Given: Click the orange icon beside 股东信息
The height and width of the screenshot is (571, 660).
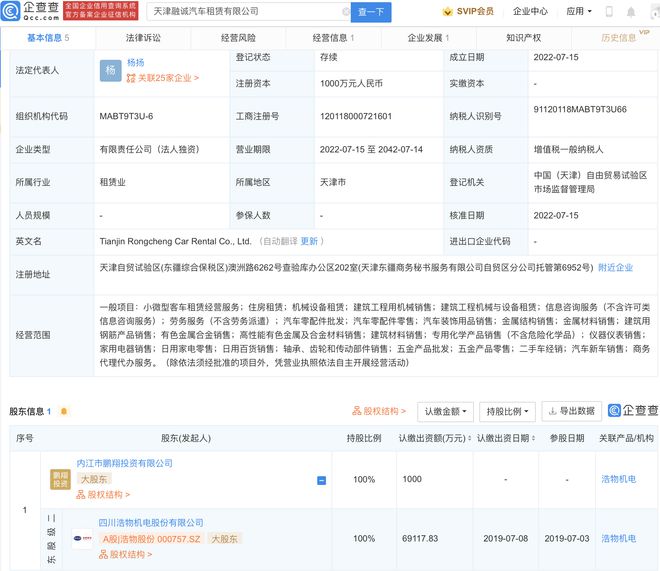Looking at the screenshot, I should pyautogui.click(x=65, y=411).
